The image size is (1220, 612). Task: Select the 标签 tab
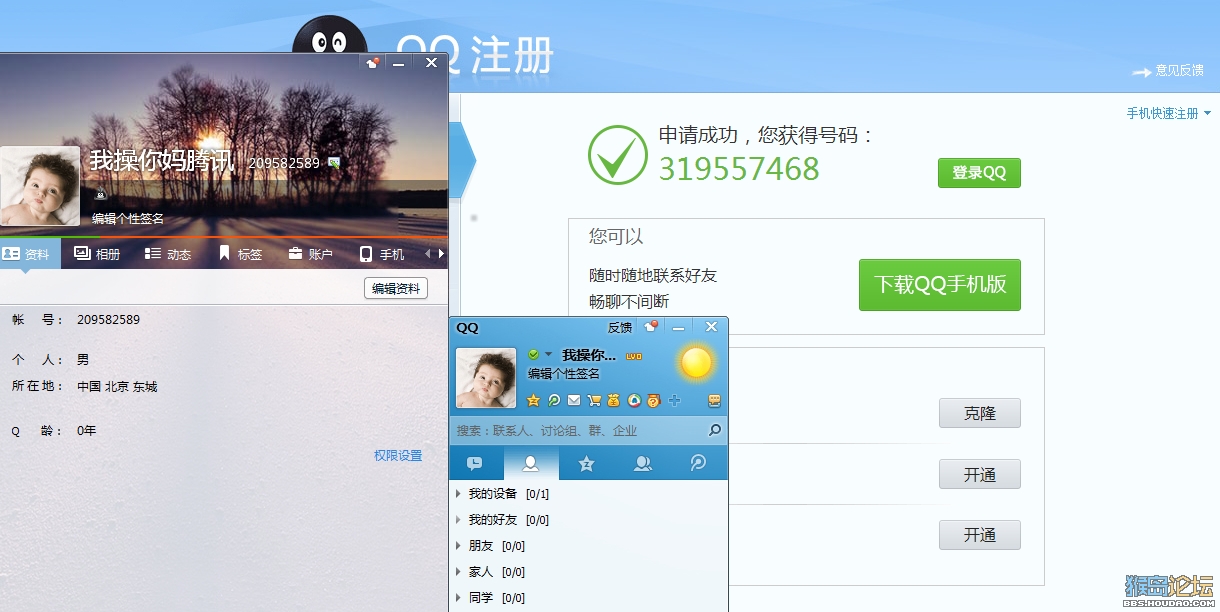click(x=240, y=254)
